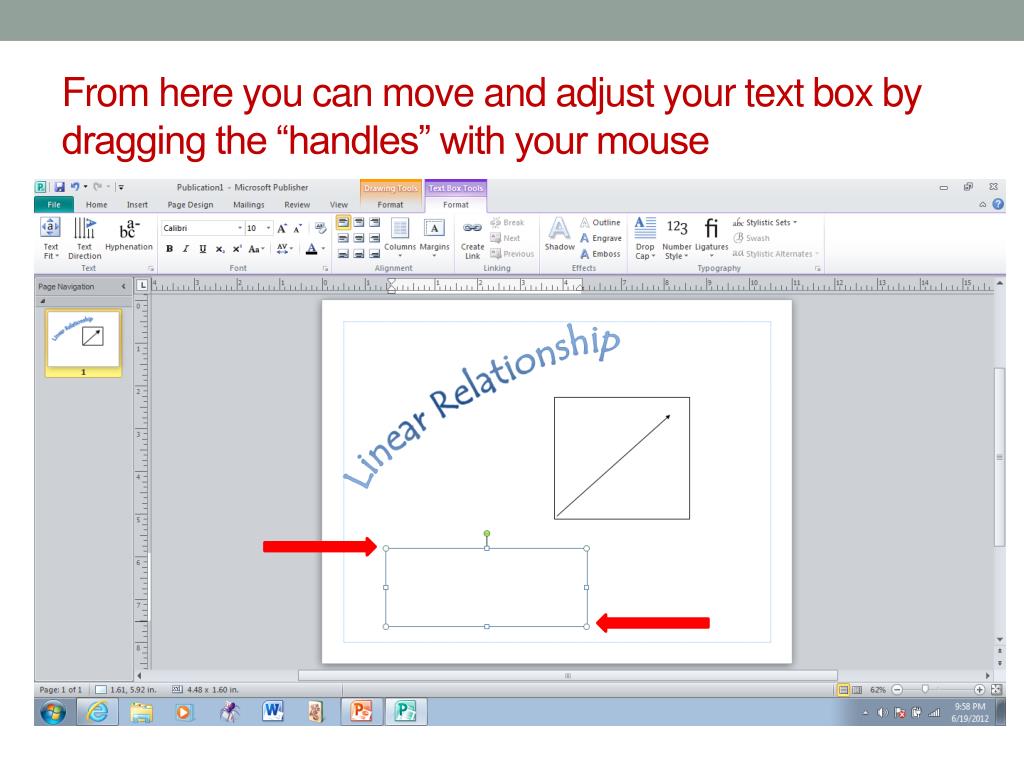The height and width of the screenshot is (768, 1024).
Task: Open the Drop Cap gallery
Action: 645,238
